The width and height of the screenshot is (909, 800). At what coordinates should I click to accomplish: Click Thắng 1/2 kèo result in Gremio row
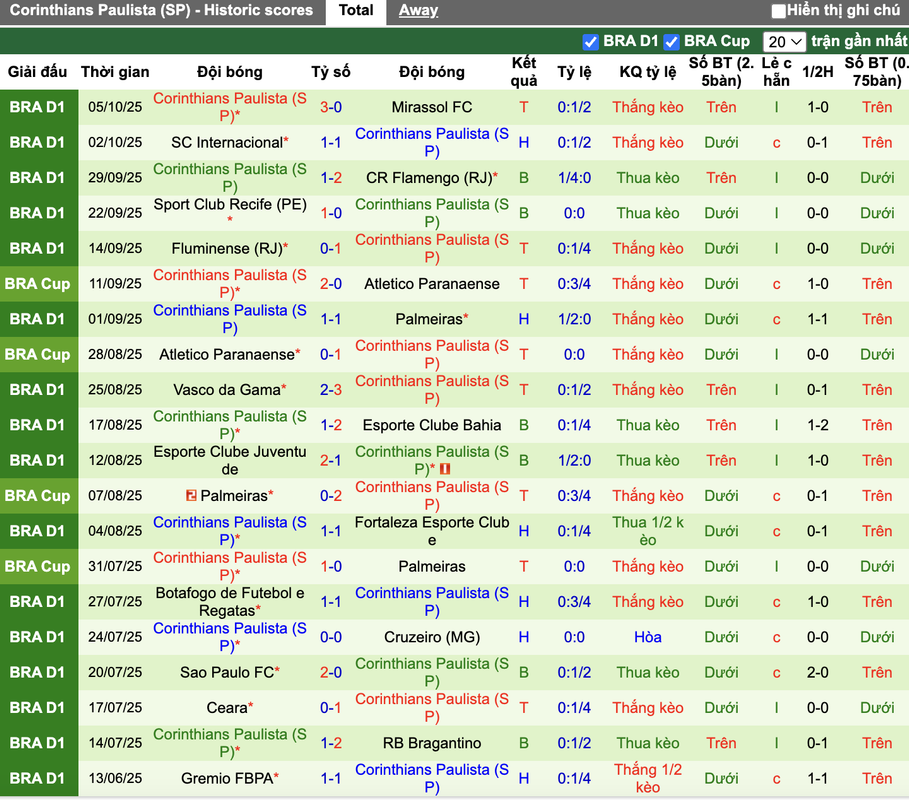[x=648, y=779]
